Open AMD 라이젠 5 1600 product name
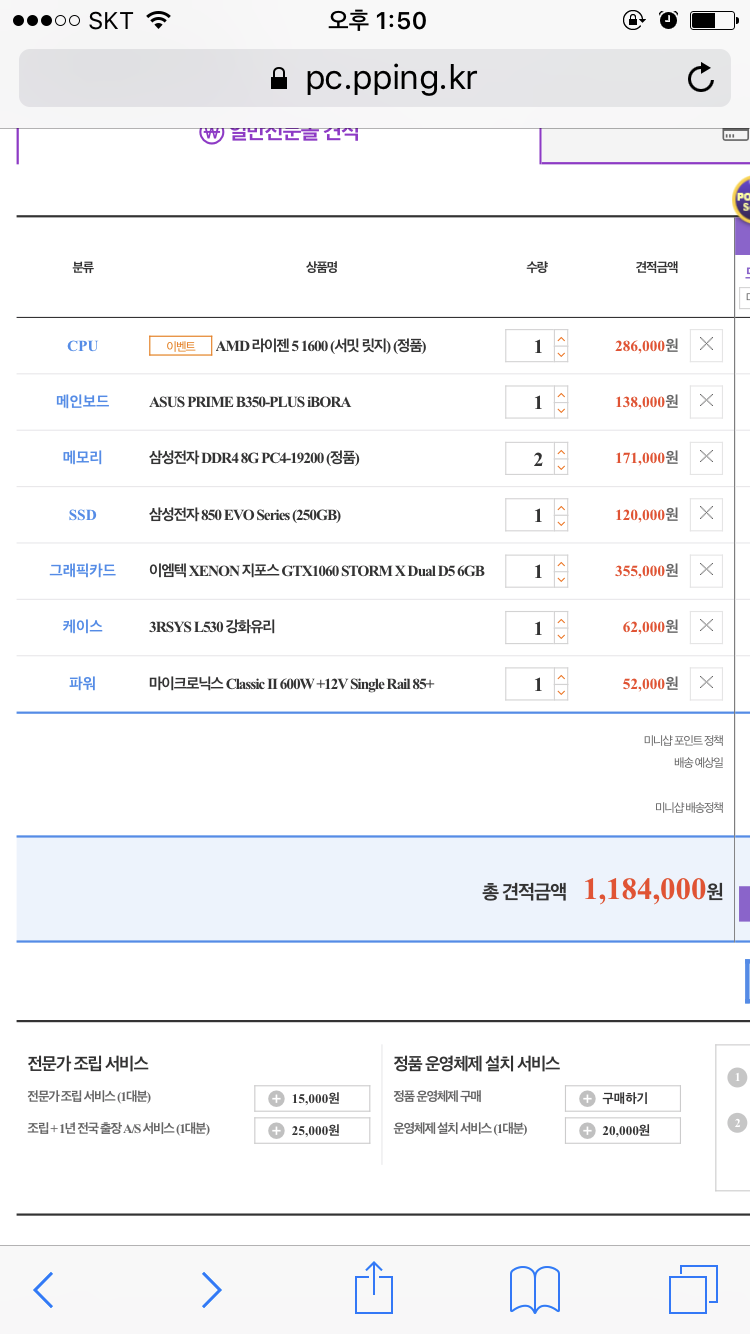Screen dimensions: 750x1334 pyautogui.click(x=321, y=346)
